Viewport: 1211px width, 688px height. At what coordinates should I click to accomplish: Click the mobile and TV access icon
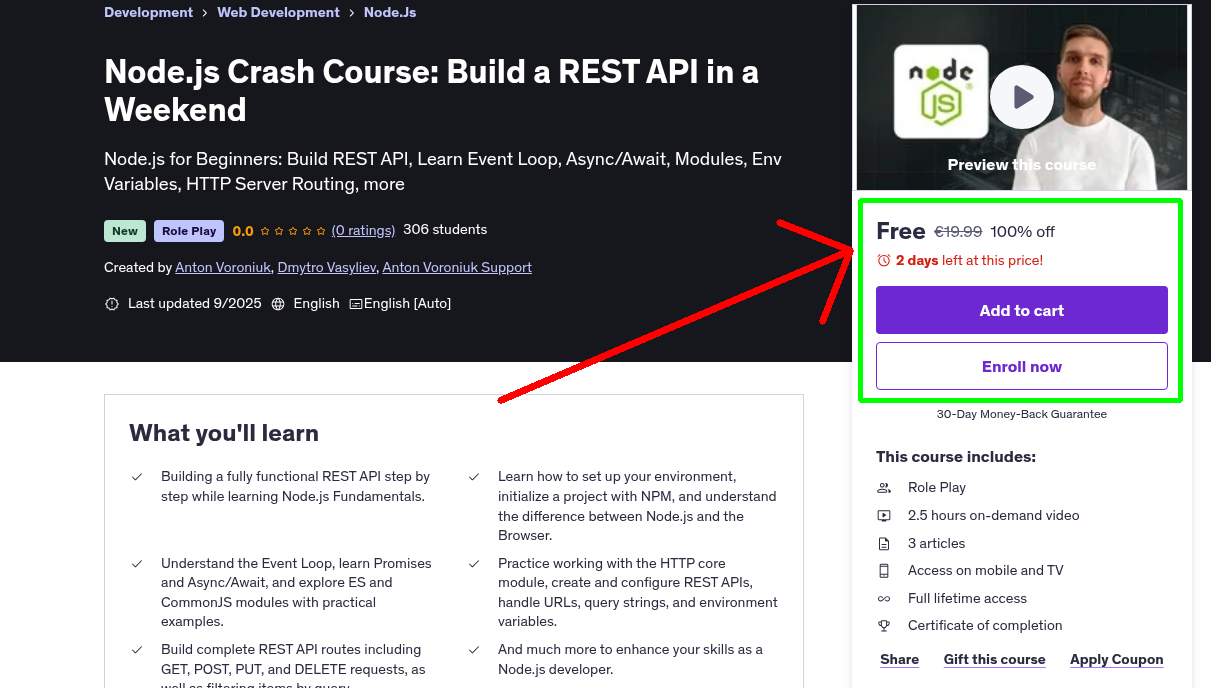pyautogui.click(x=884, y=571)
